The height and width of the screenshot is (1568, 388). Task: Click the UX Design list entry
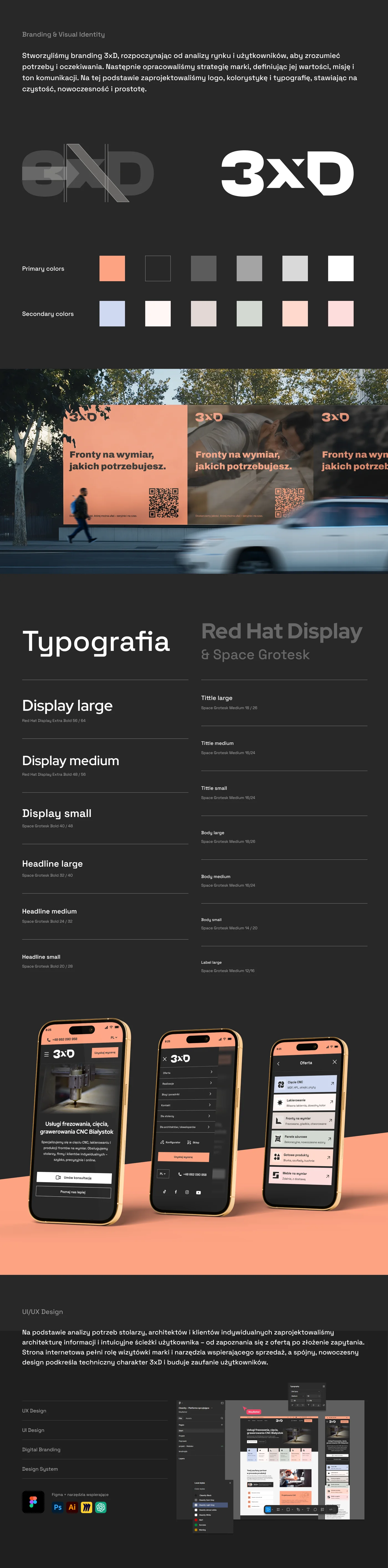click(34, 1411)
